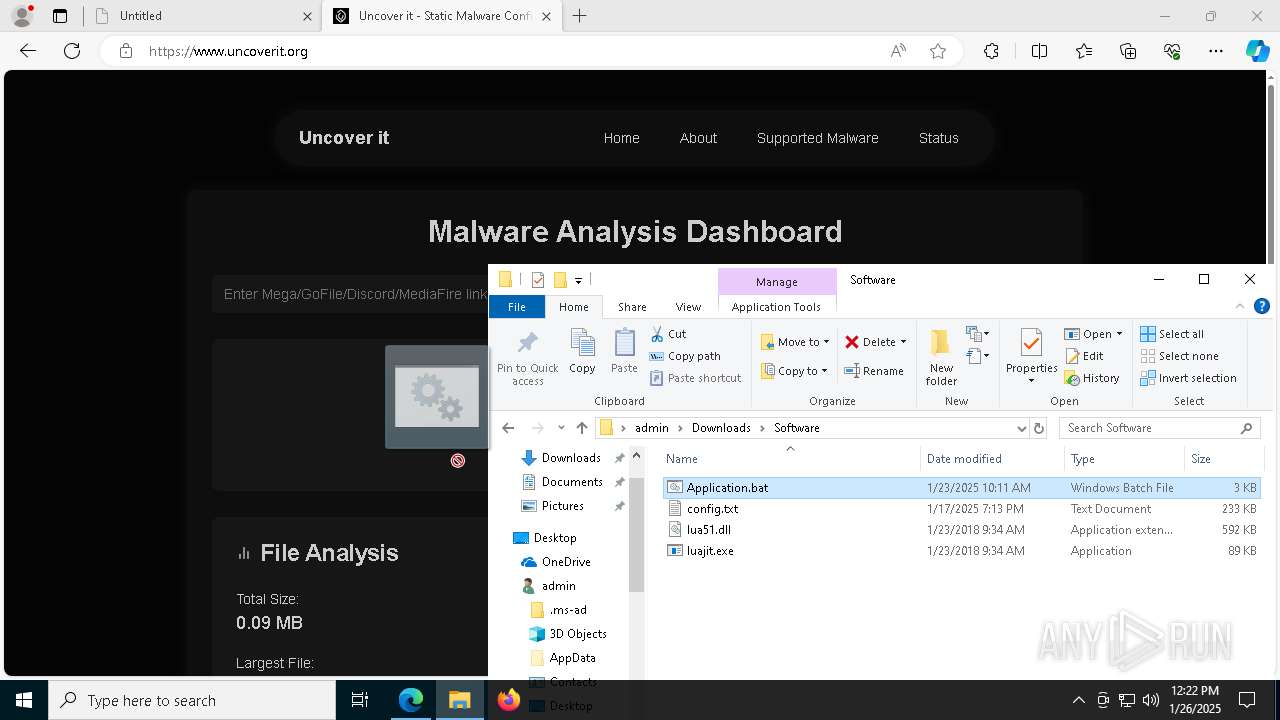This screenshot has width=1280, height=720.
Task: Open Downloads in Quick access
Action: (x=571, y=458)
